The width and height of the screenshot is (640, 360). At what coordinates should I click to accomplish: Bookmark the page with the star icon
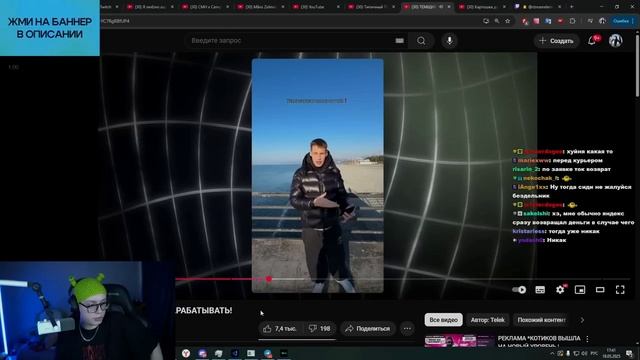(507, 21)
